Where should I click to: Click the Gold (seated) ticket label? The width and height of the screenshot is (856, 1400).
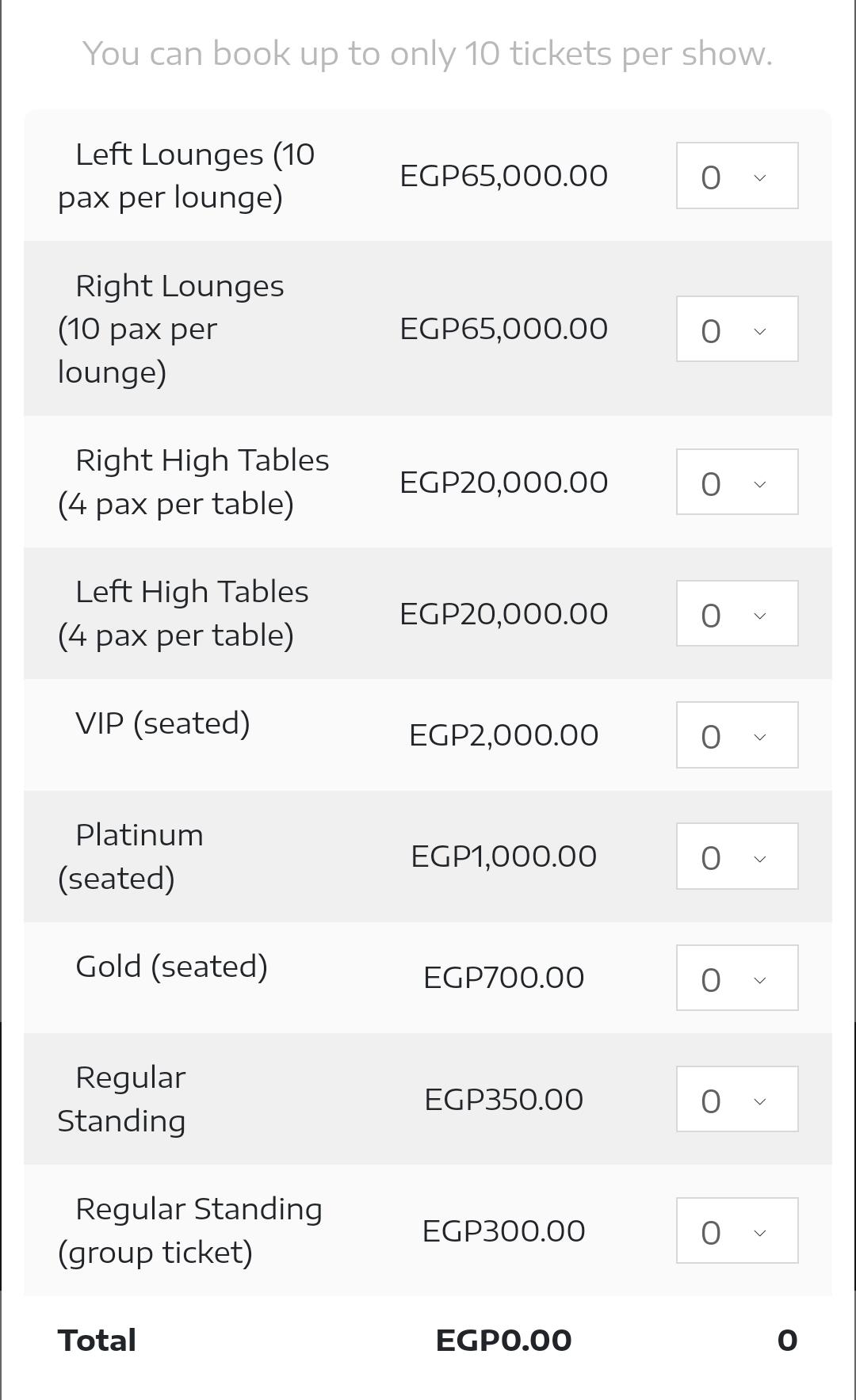click(171, 967)
